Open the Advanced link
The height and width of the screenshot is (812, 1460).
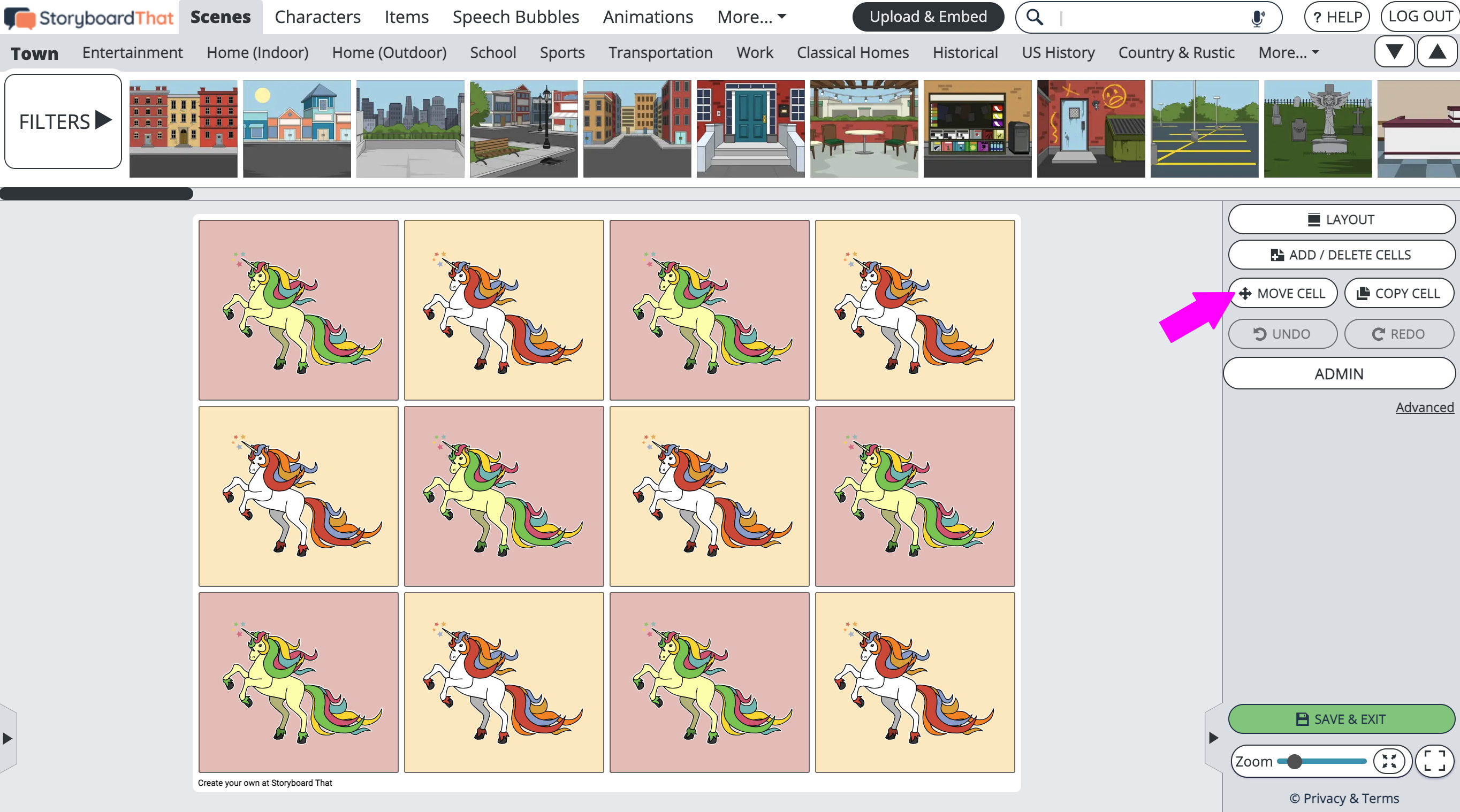(x=1424, y=407)
